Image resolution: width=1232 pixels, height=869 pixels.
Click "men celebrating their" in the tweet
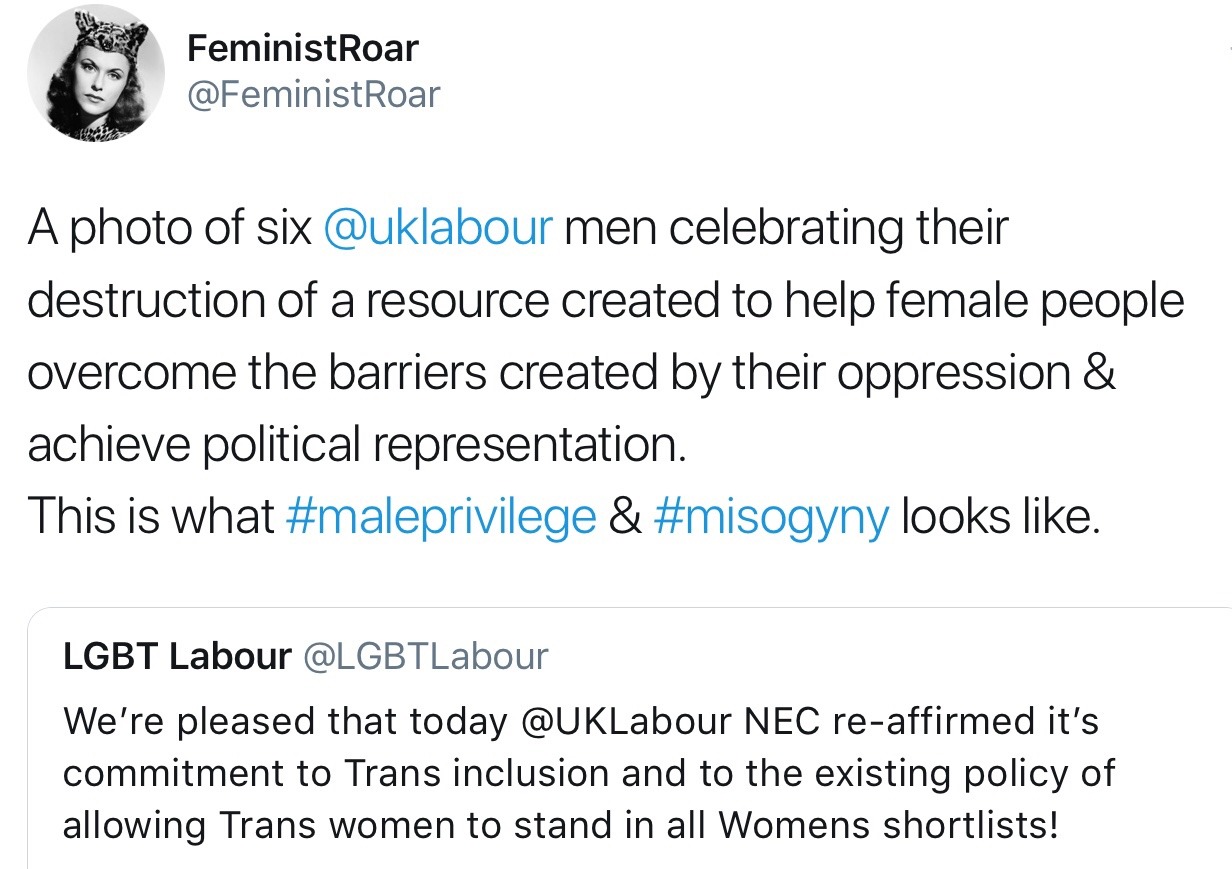tap(786, 228)
